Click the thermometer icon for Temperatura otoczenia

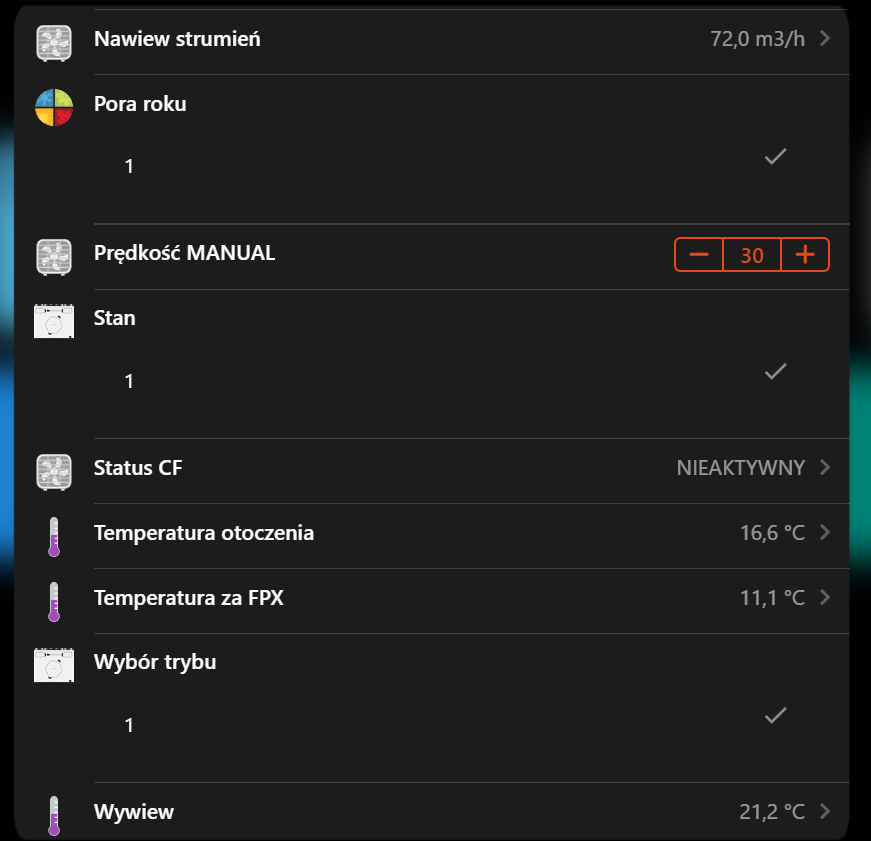click(54, 537)
